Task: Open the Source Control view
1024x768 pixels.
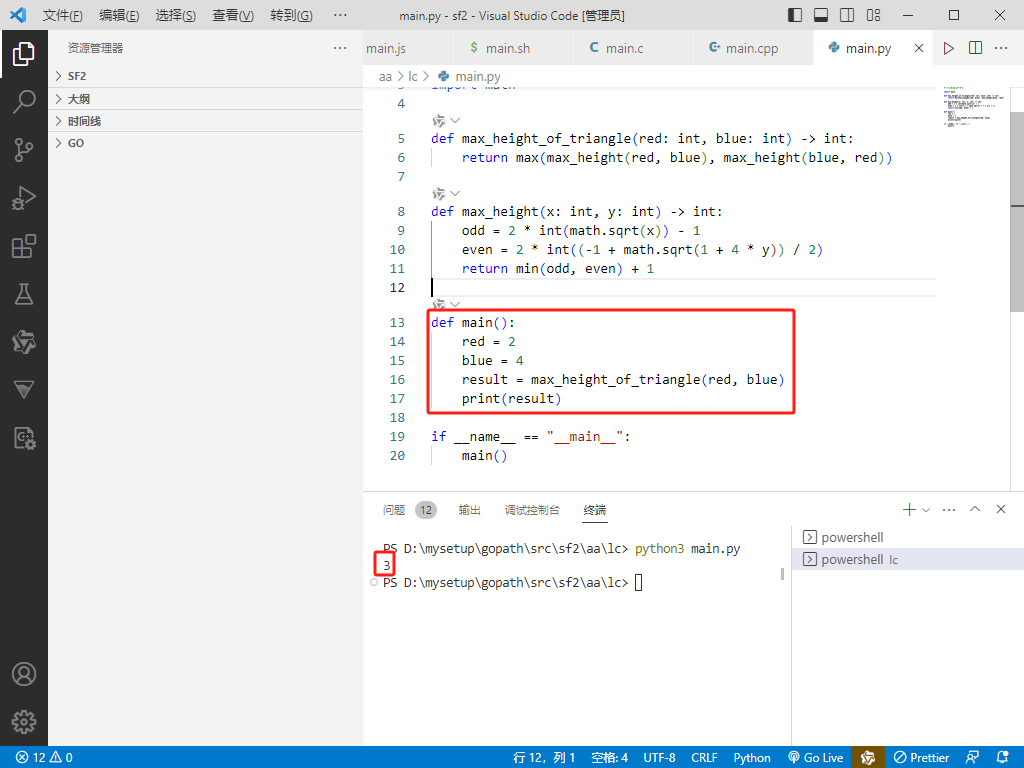Action: (x=24, y=150)
